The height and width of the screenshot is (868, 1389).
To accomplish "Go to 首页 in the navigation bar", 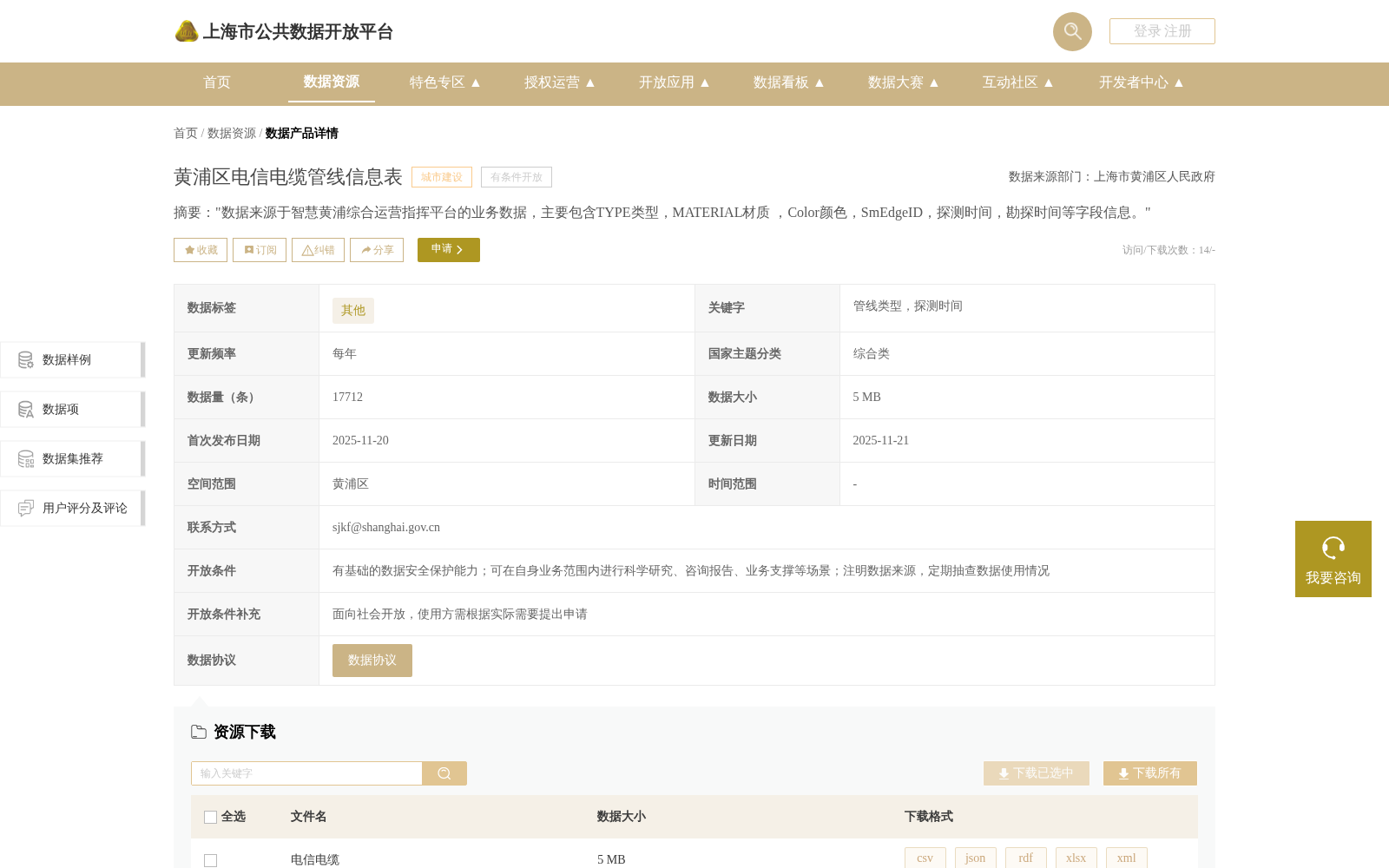I will [217, 82].
